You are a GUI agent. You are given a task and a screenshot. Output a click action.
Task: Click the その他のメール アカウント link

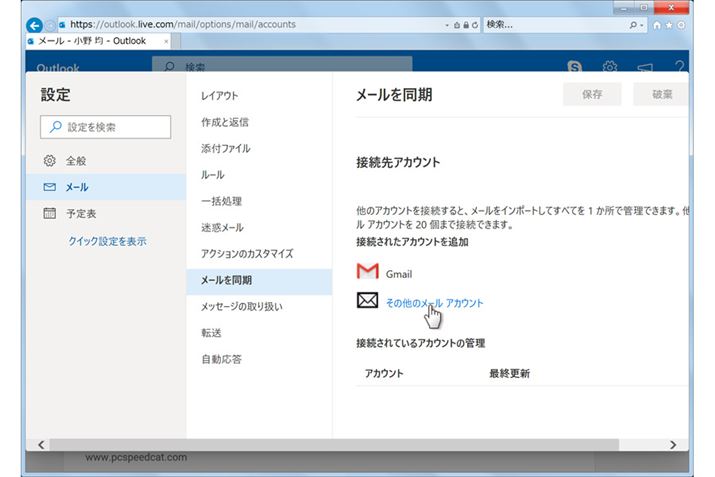434,303
